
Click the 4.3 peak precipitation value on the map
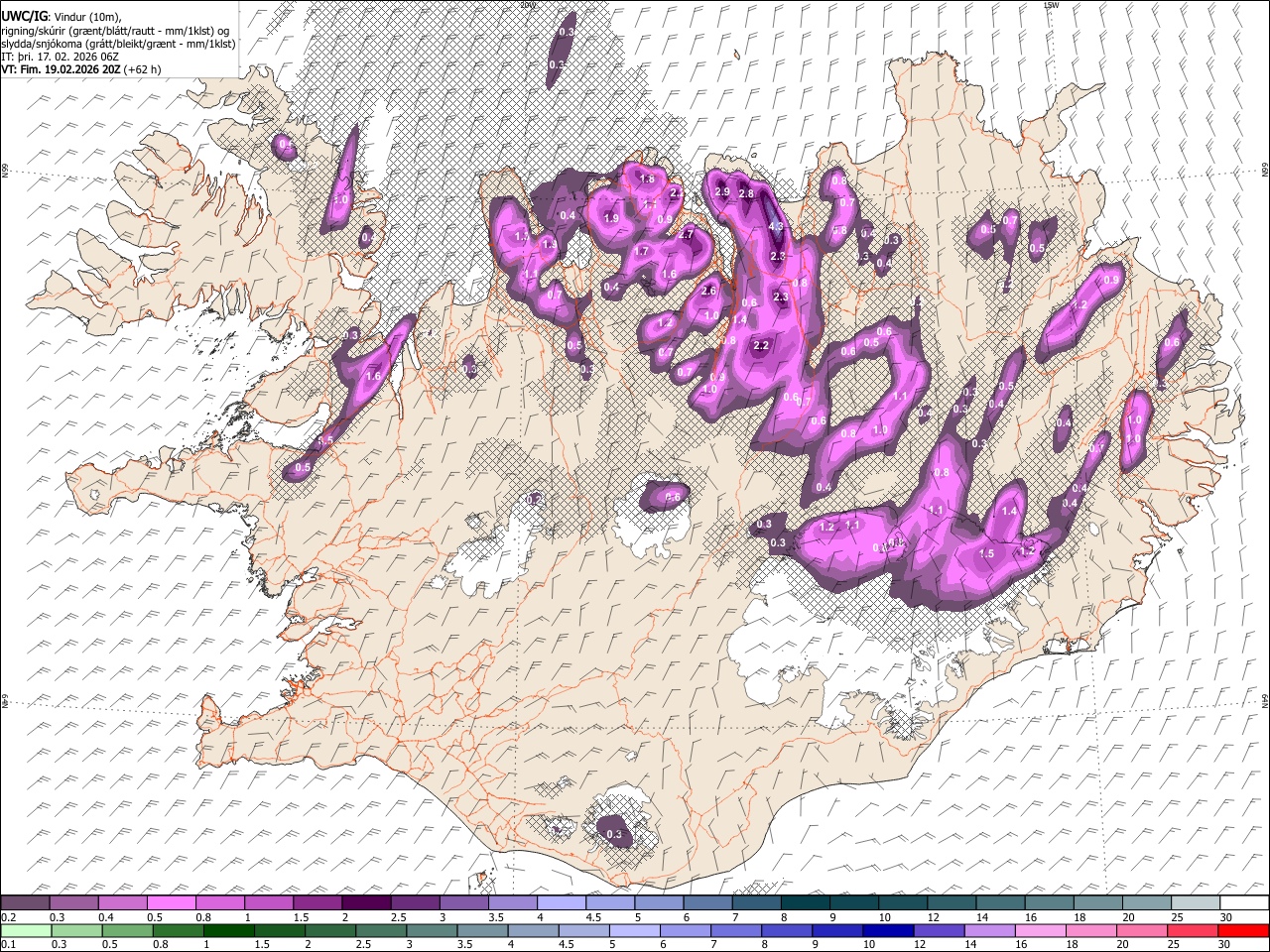tap(776, 226)
